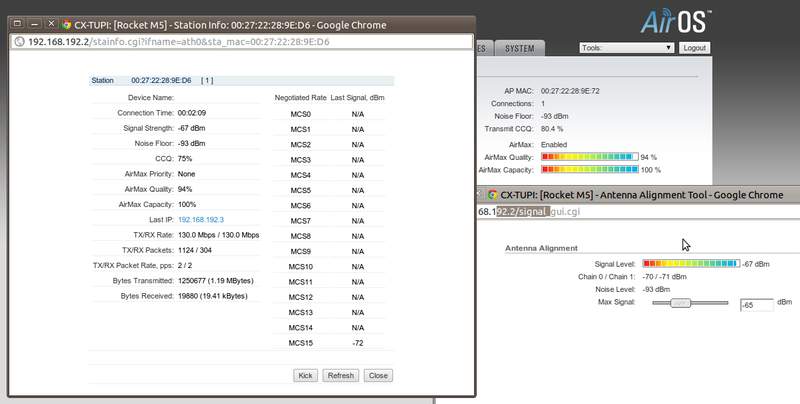Click the Max Signal dBm input field
The height and width of the screenshot is (404, 800).
(x=757, y=305)
